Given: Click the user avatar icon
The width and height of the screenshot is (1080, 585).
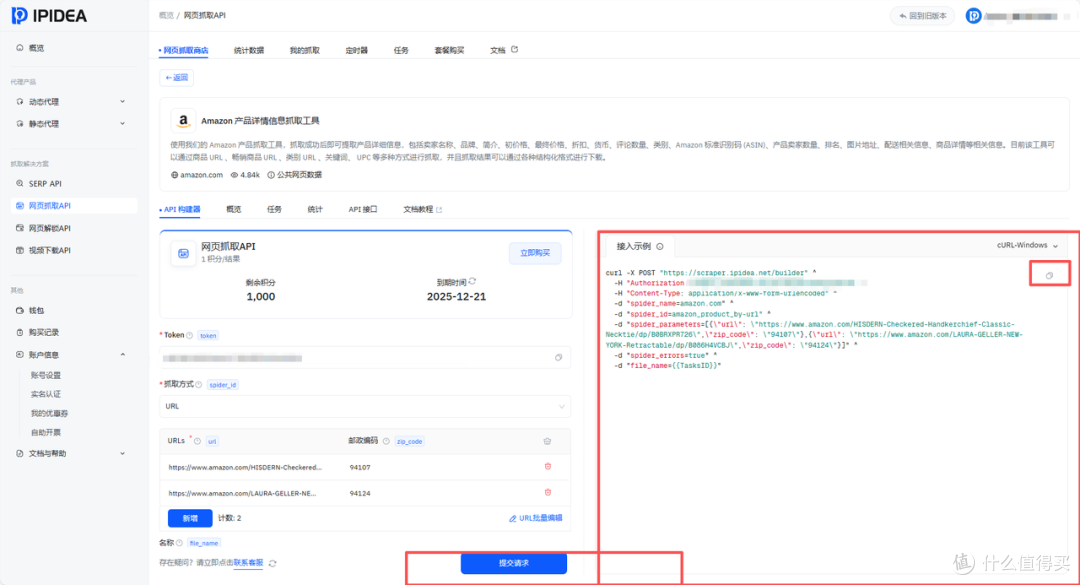Looking at the screenshot, I should [973, 16].
